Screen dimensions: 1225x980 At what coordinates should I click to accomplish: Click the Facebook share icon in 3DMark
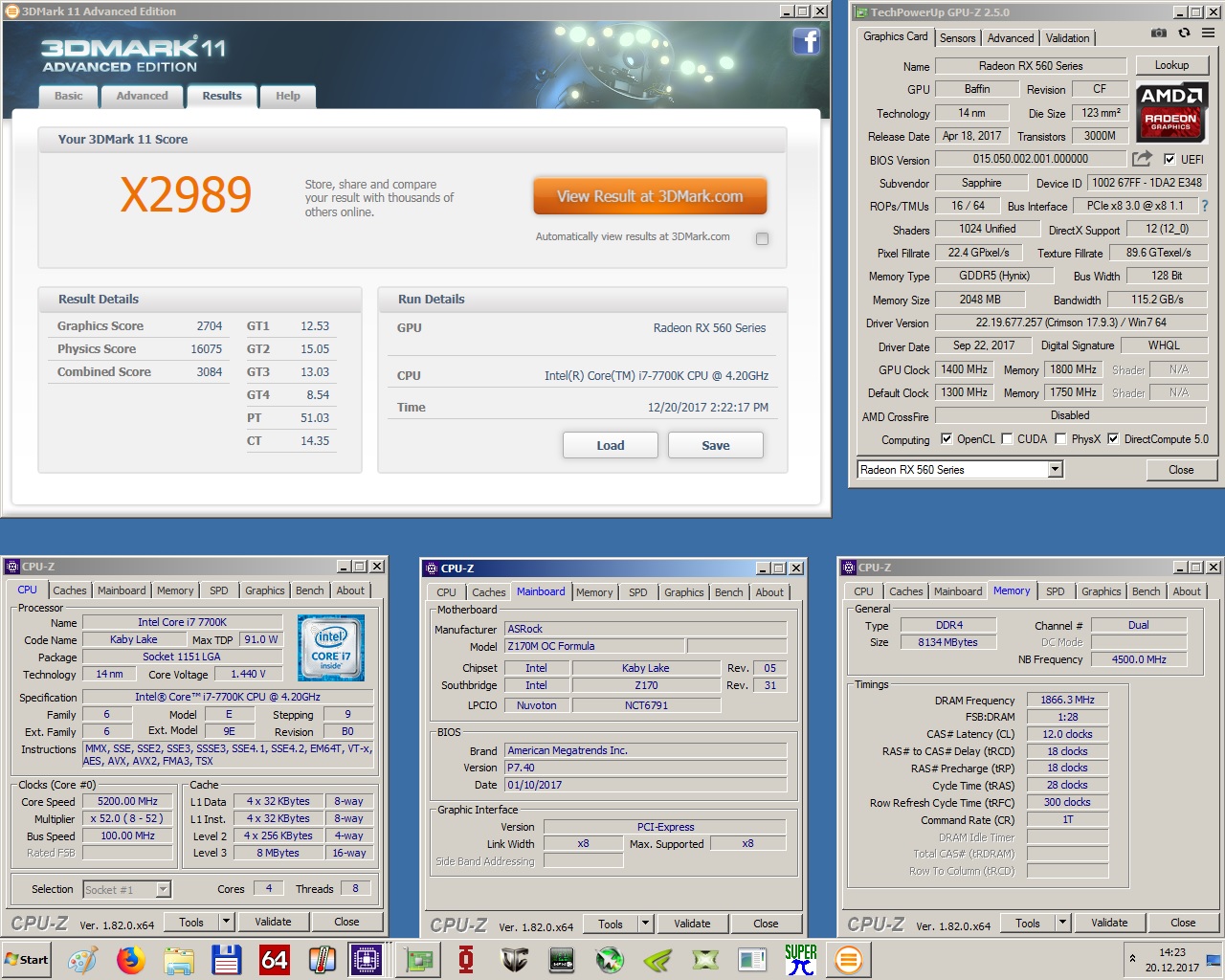point(807,41)
